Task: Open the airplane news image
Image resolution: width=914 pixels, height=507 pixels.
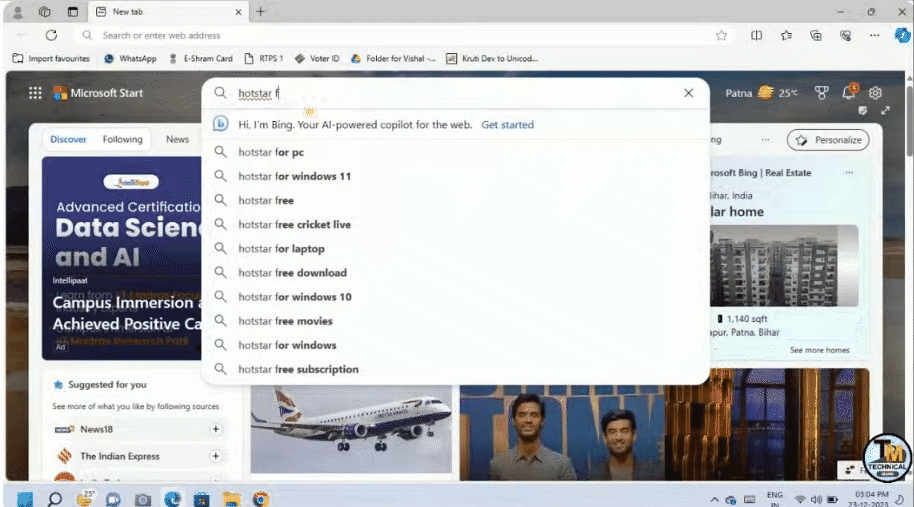Action: point(351,429)
